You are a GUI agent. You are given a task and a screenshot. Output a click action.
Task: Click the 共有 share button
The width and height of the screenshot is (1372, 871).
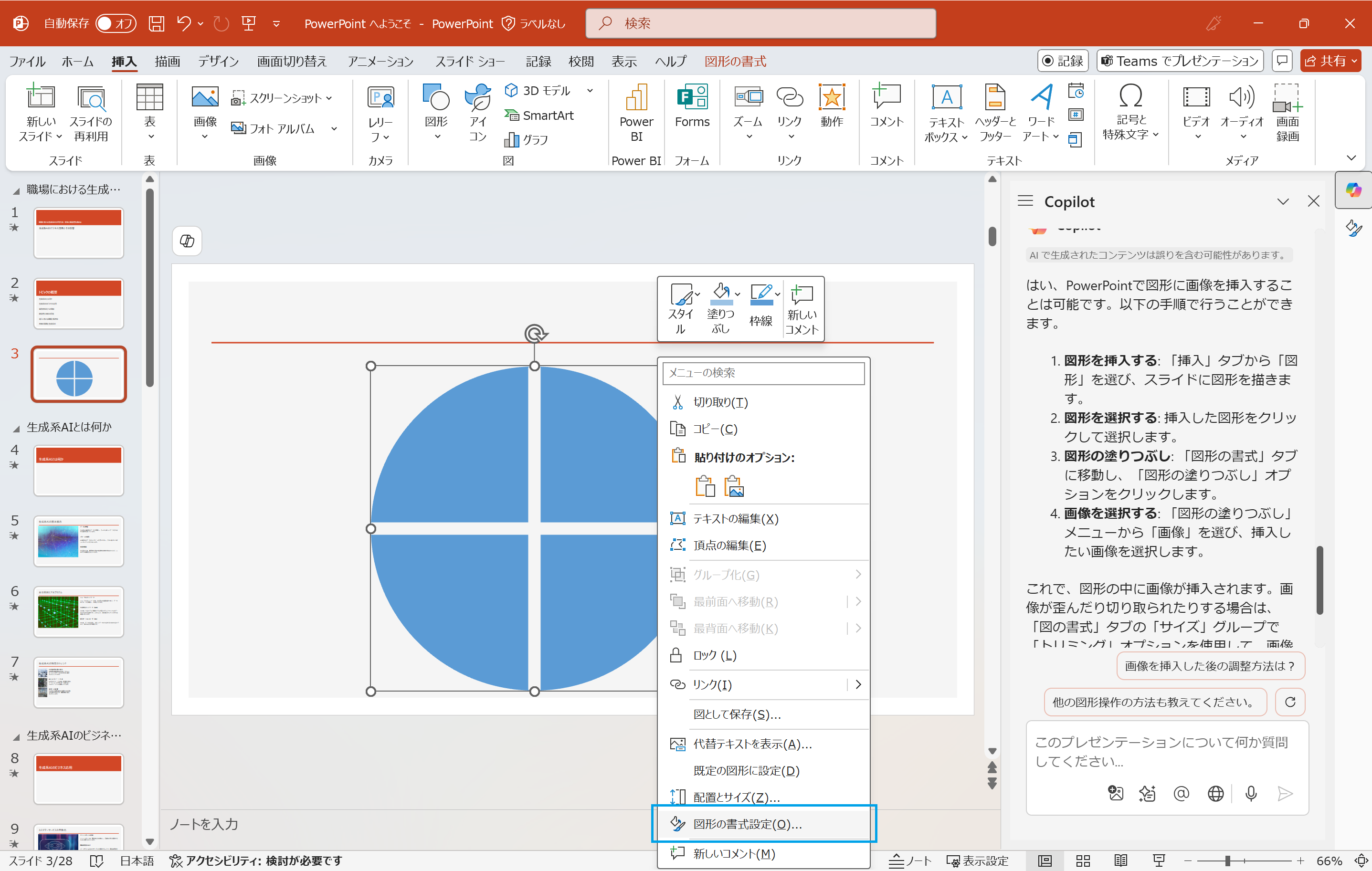[x=1330, y=61]
